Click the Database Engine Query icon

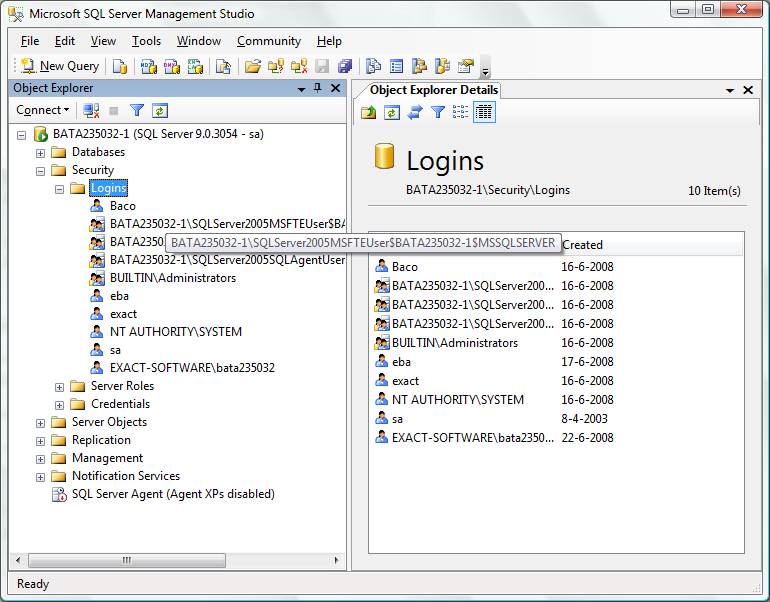click(120, 66)
